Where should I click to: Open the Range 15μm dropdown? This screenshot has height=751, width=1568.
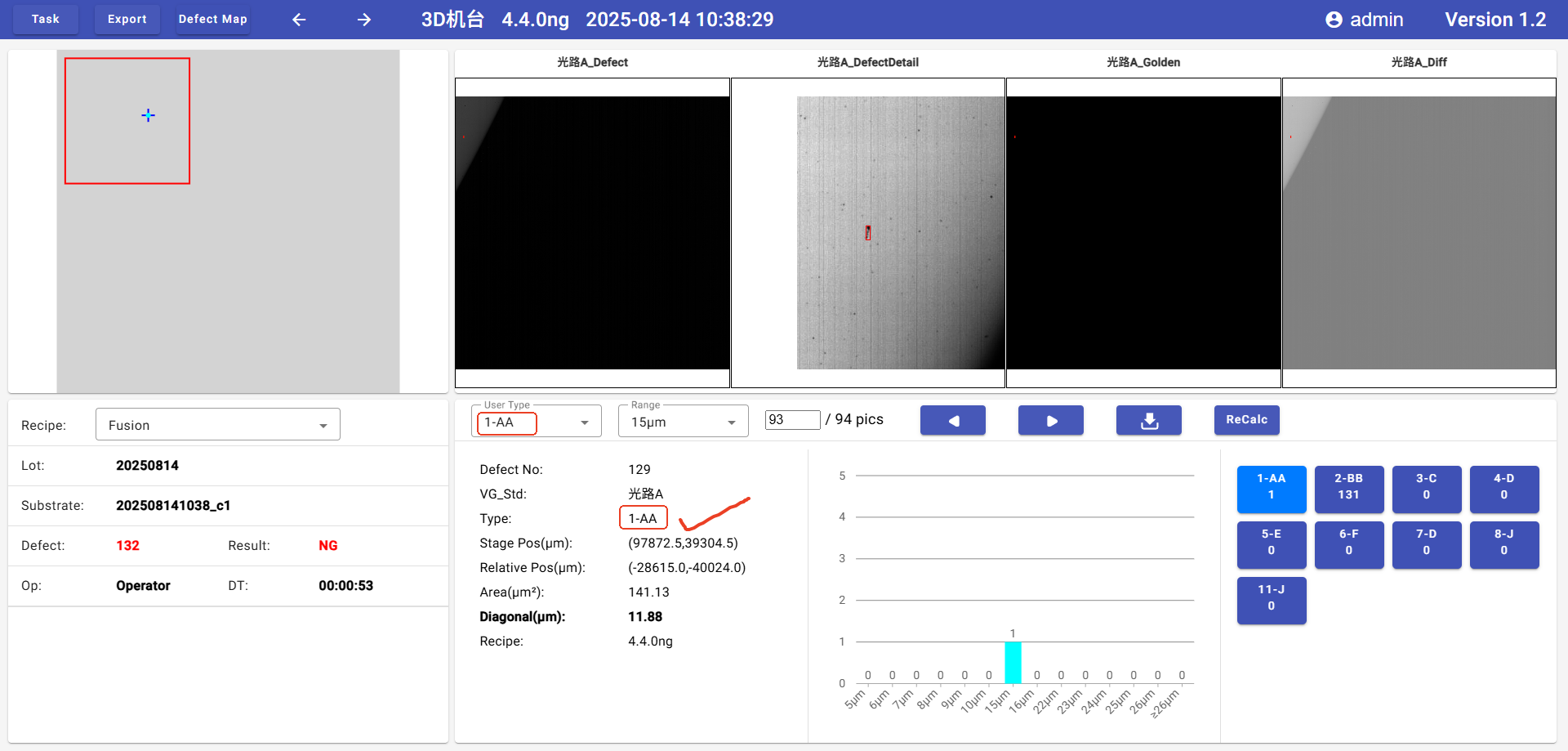pyautogui.click(x=683, y=422)
